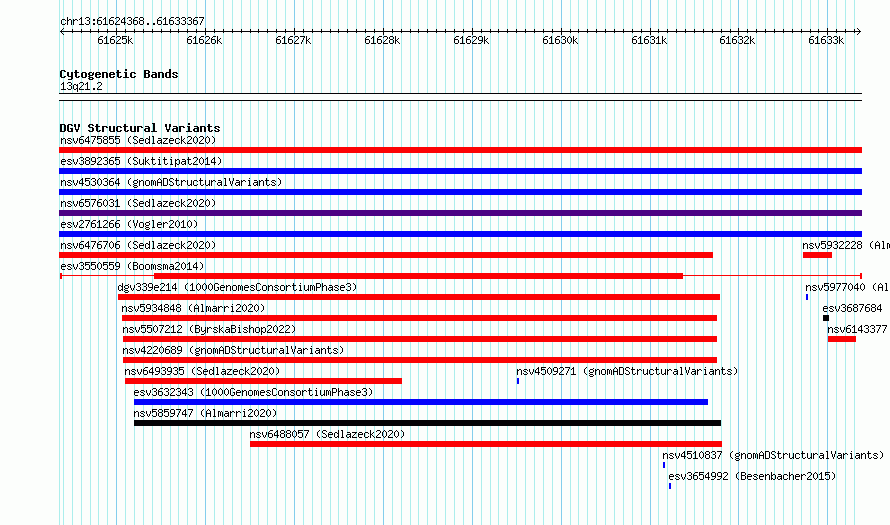Open the nsv6576031 (Sedlazeck2020) label
890x525 pixels.
[x=138, y=203]
